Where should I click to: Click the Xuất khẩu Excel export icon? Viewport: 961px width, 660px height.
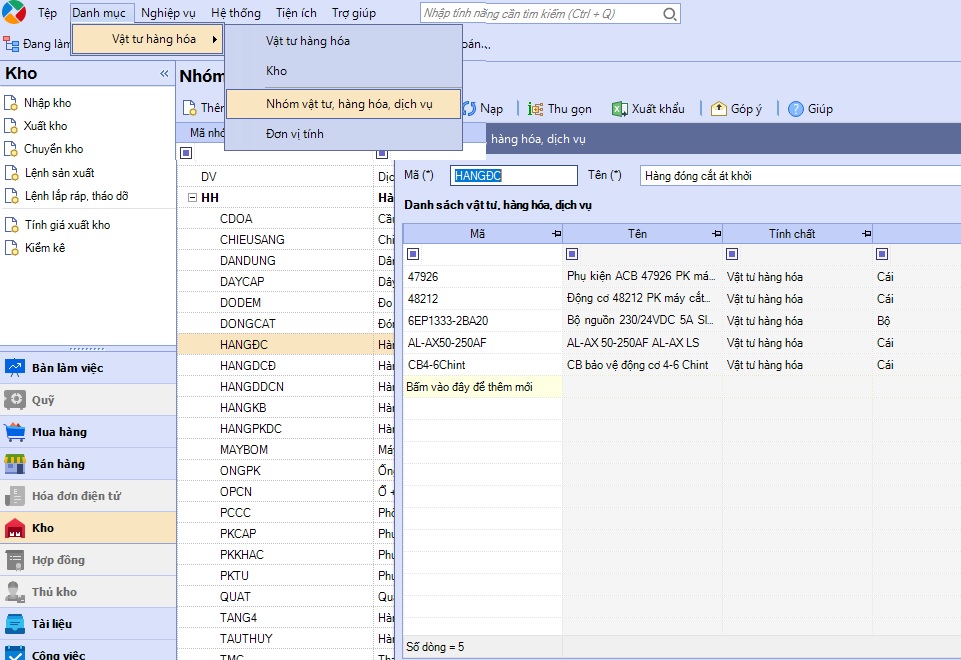620,109
